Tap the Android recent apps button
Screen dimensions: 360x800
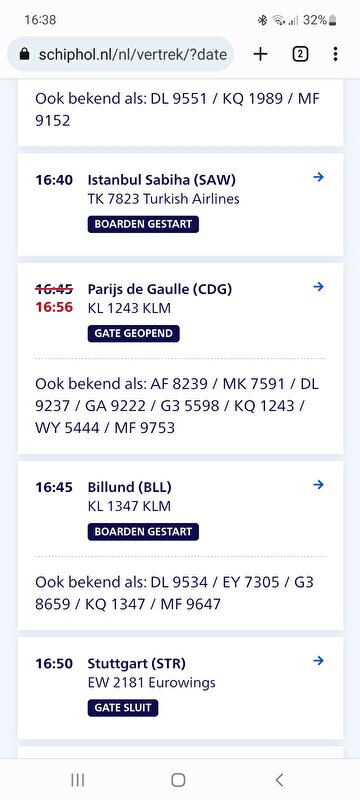point(78,780)
